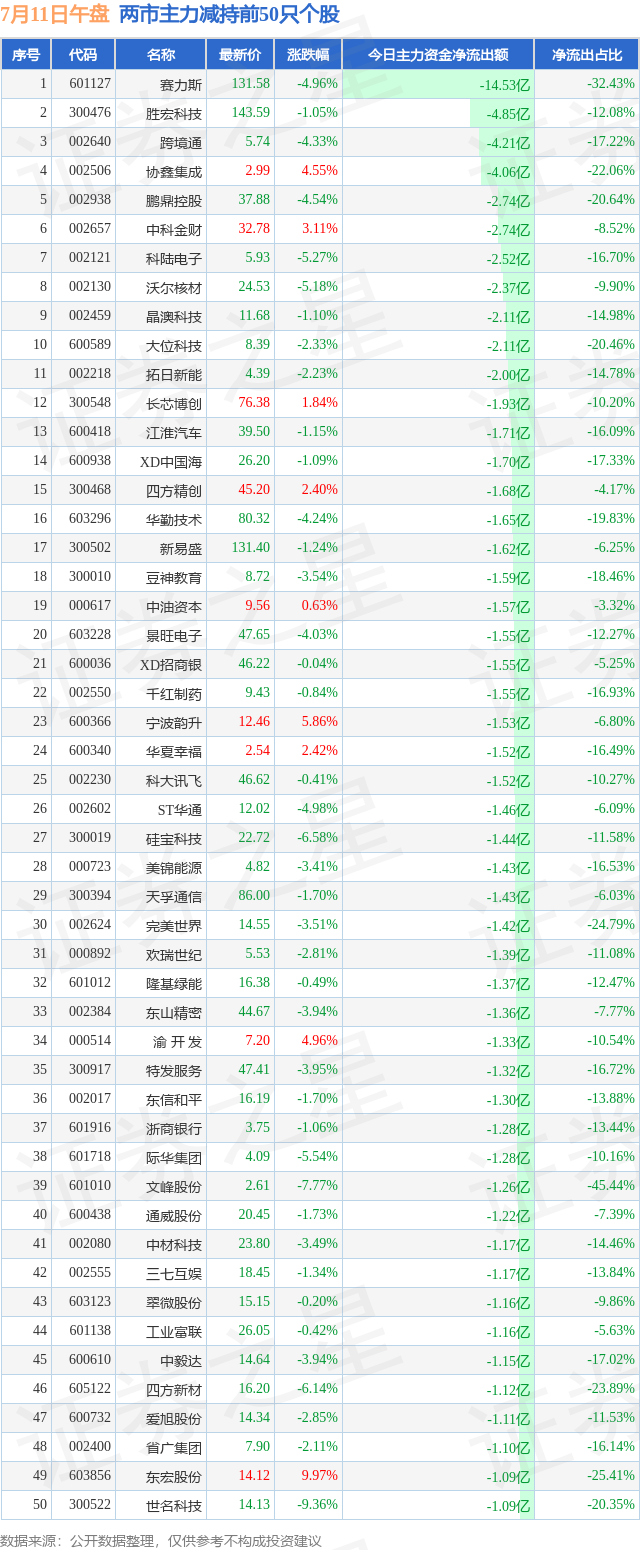Select stock name 新易盛
This screenshot has height=1550, width=640.
(181, 548)
